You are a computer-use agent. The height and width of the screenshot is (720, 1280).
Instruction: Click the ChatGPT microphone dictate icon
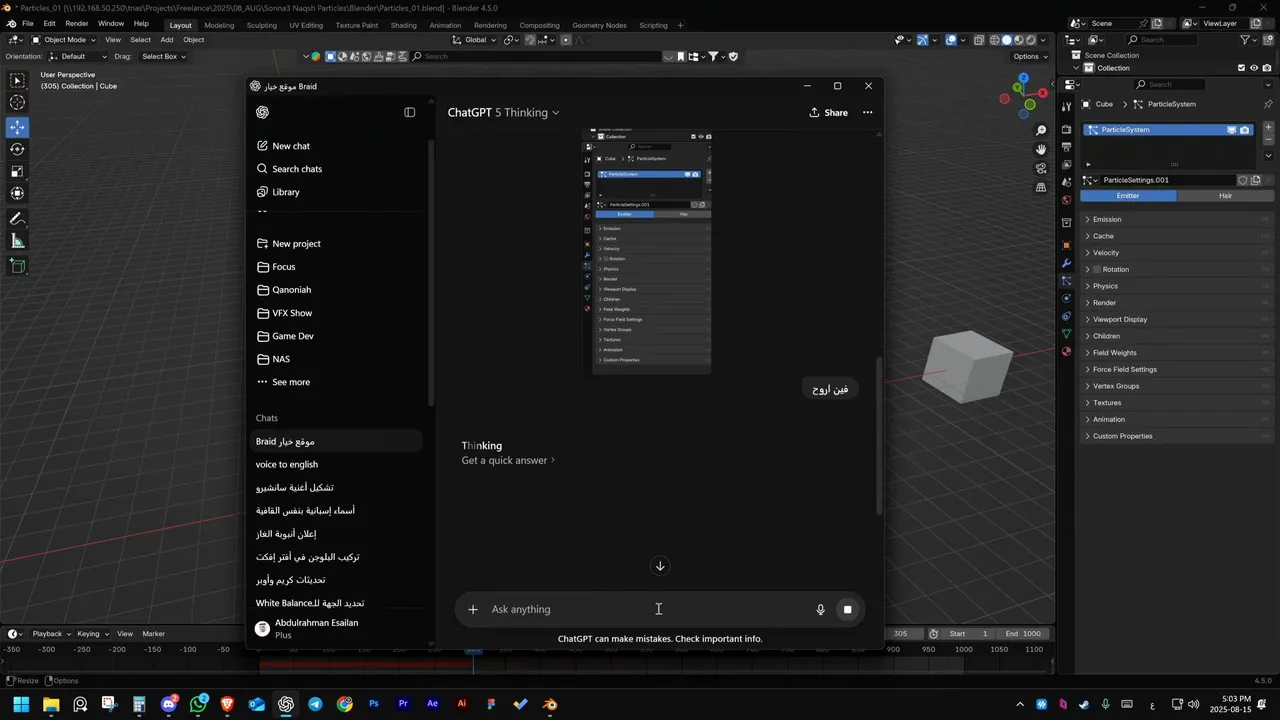tap(820, 609)
